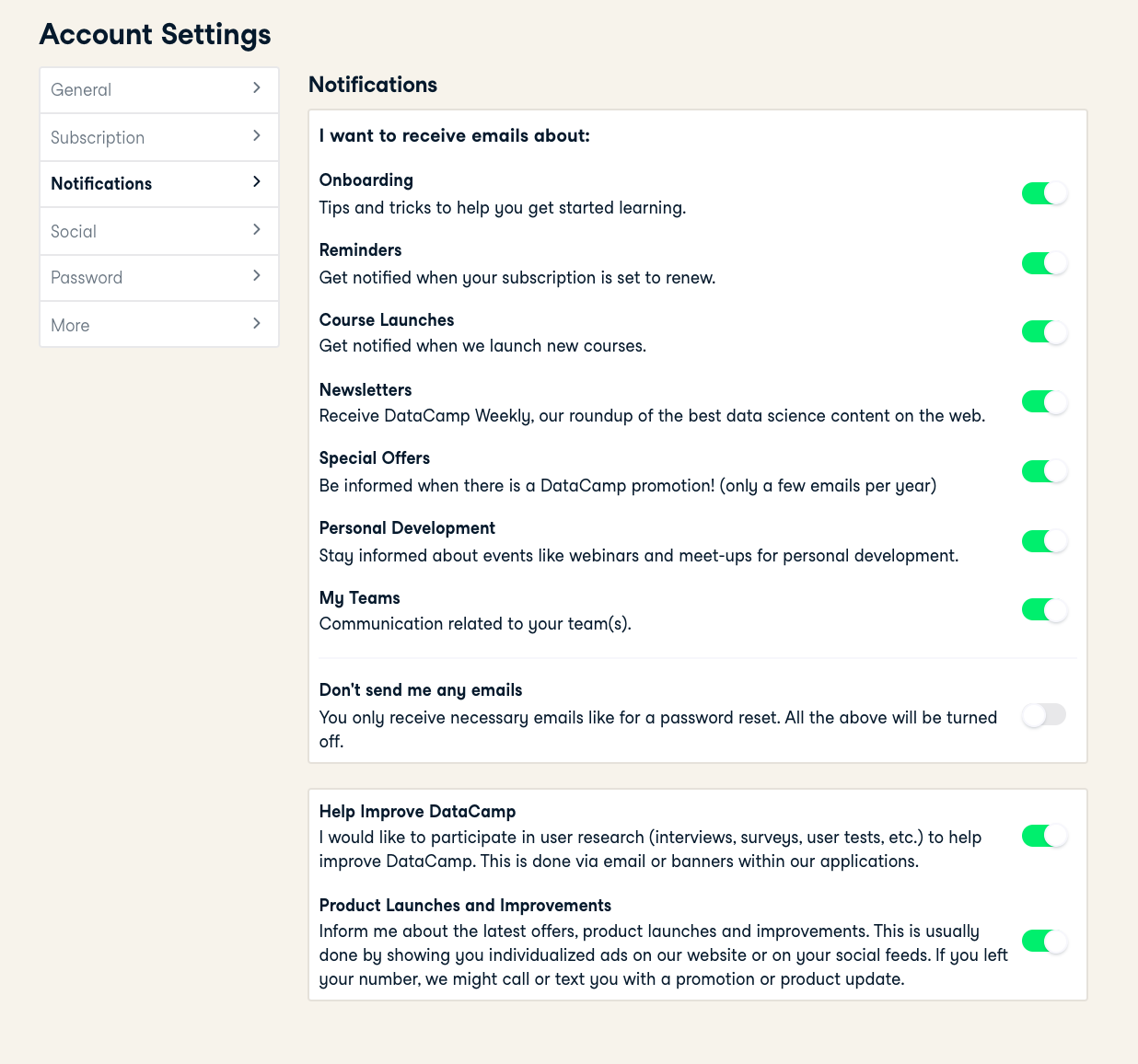Click the chevron arrow beside More
1138x1064 pixels.
click(257, 324)
